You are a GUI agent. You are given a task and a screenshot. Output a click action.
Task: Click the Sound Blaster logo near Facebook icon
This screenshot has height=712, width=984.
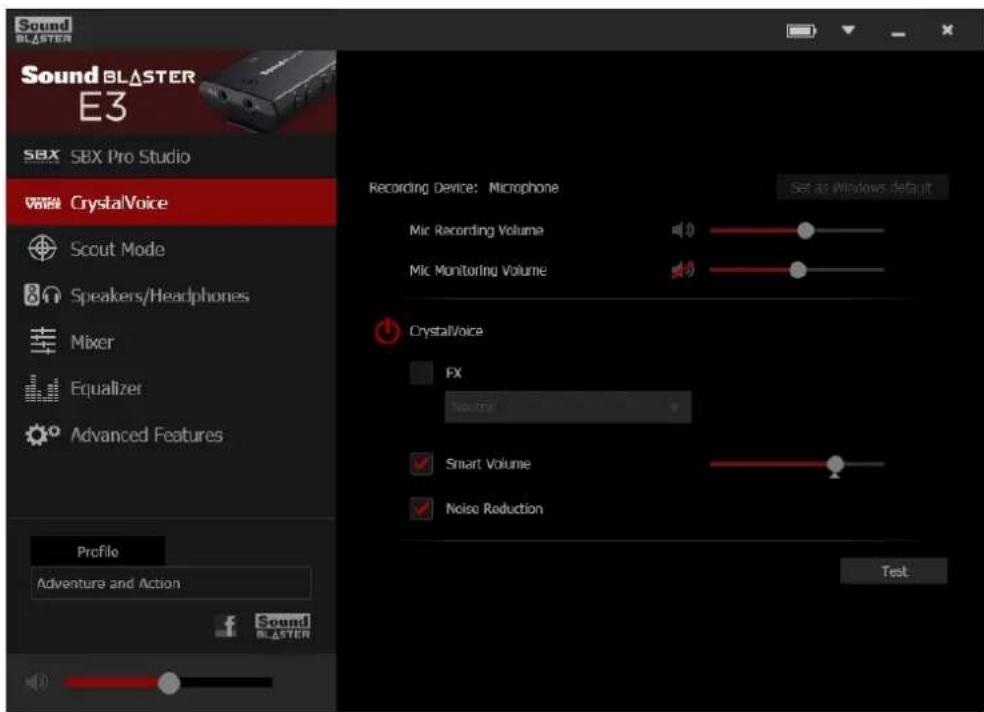(x=282, y=627)
